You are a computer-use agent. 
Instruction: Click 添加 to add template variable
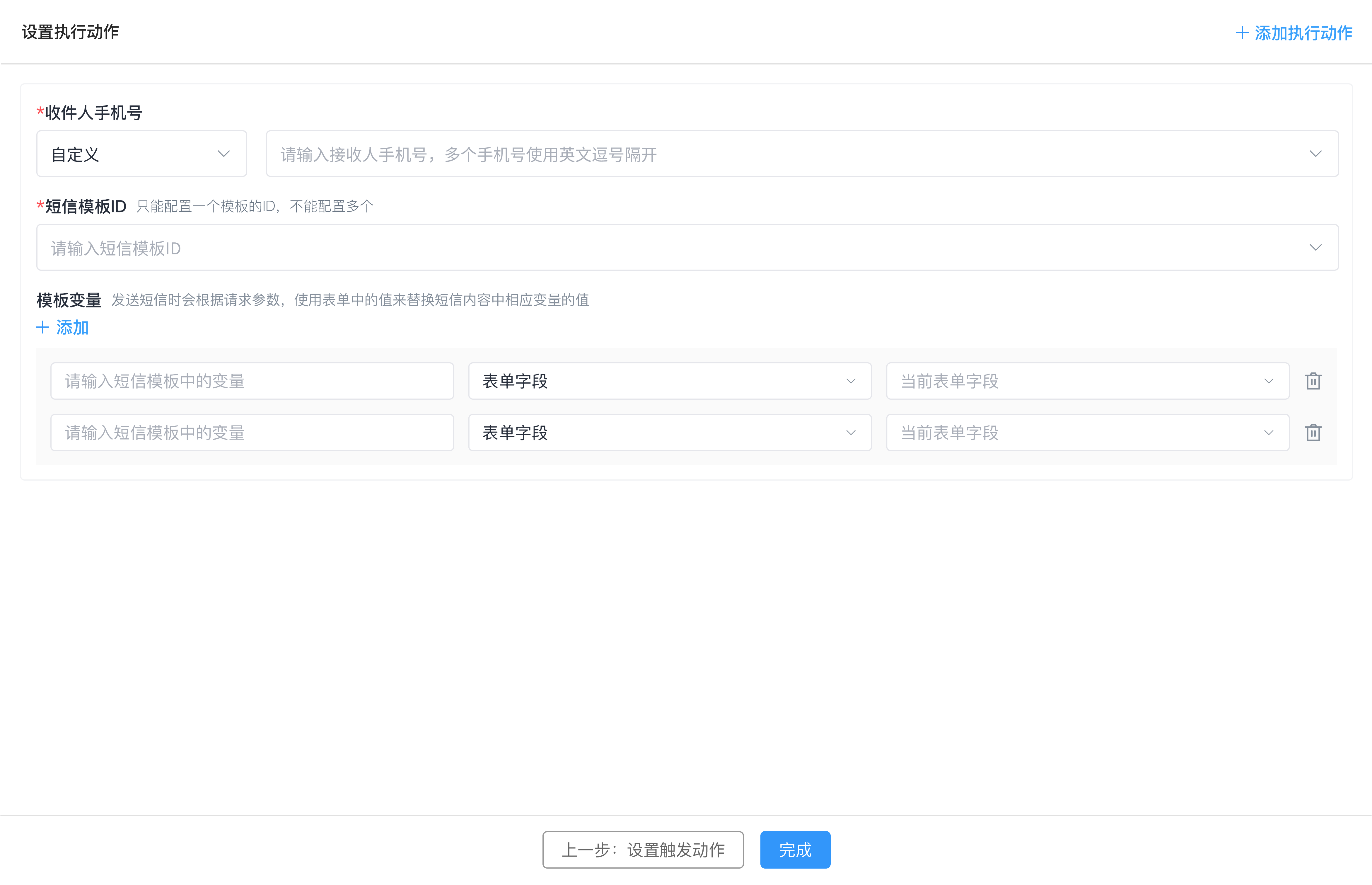tap(72, 328)
